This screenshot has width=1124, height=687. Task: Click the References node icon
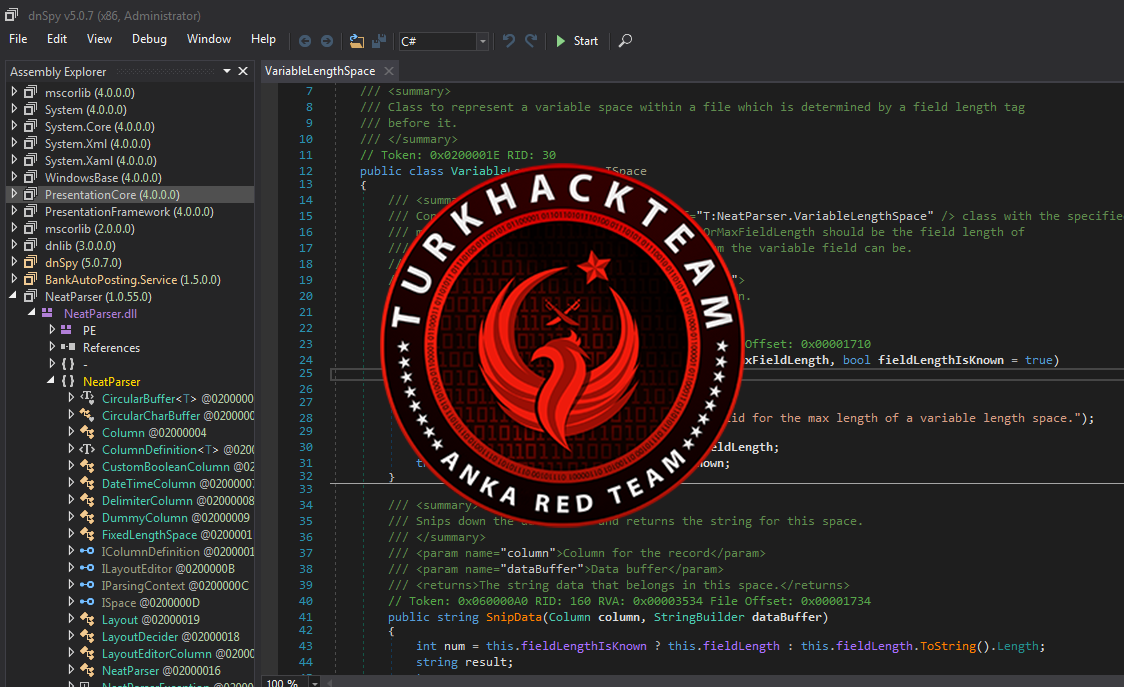pyautogui.click(x=68, y=347)
